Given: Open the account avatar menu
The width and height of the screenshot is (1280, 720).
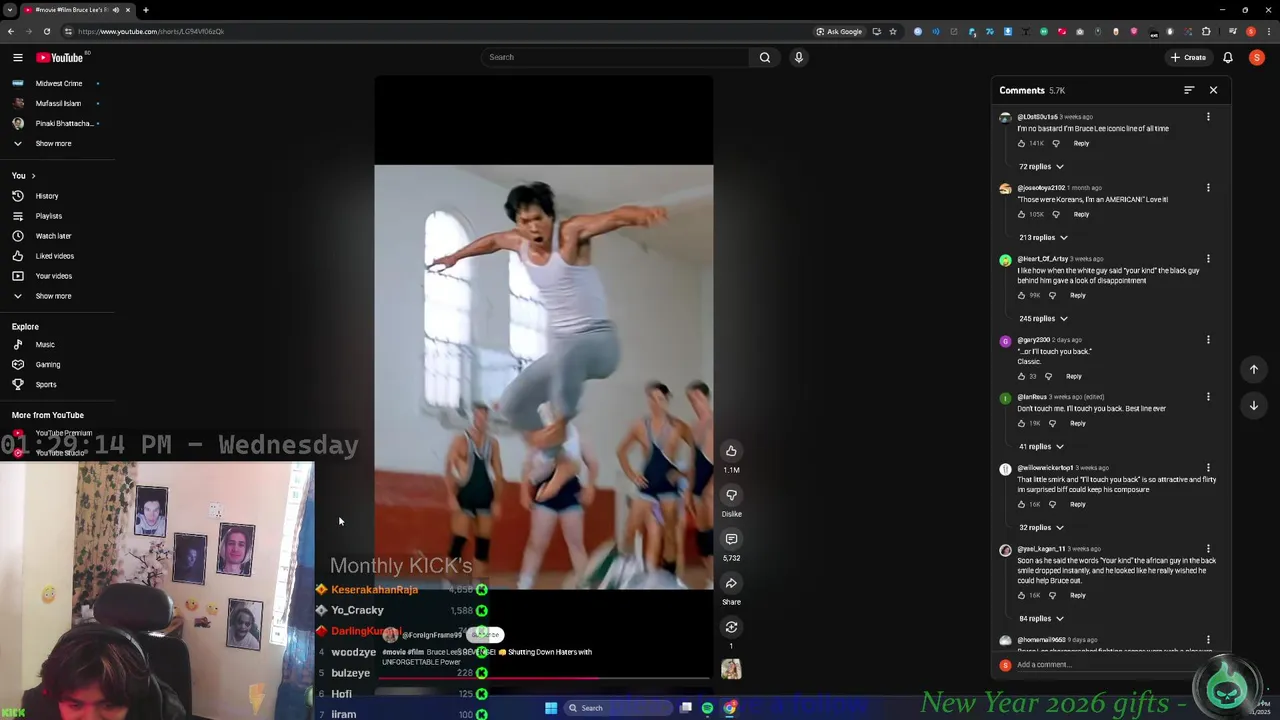Looking at the screenshot, I should point(1257,57).
